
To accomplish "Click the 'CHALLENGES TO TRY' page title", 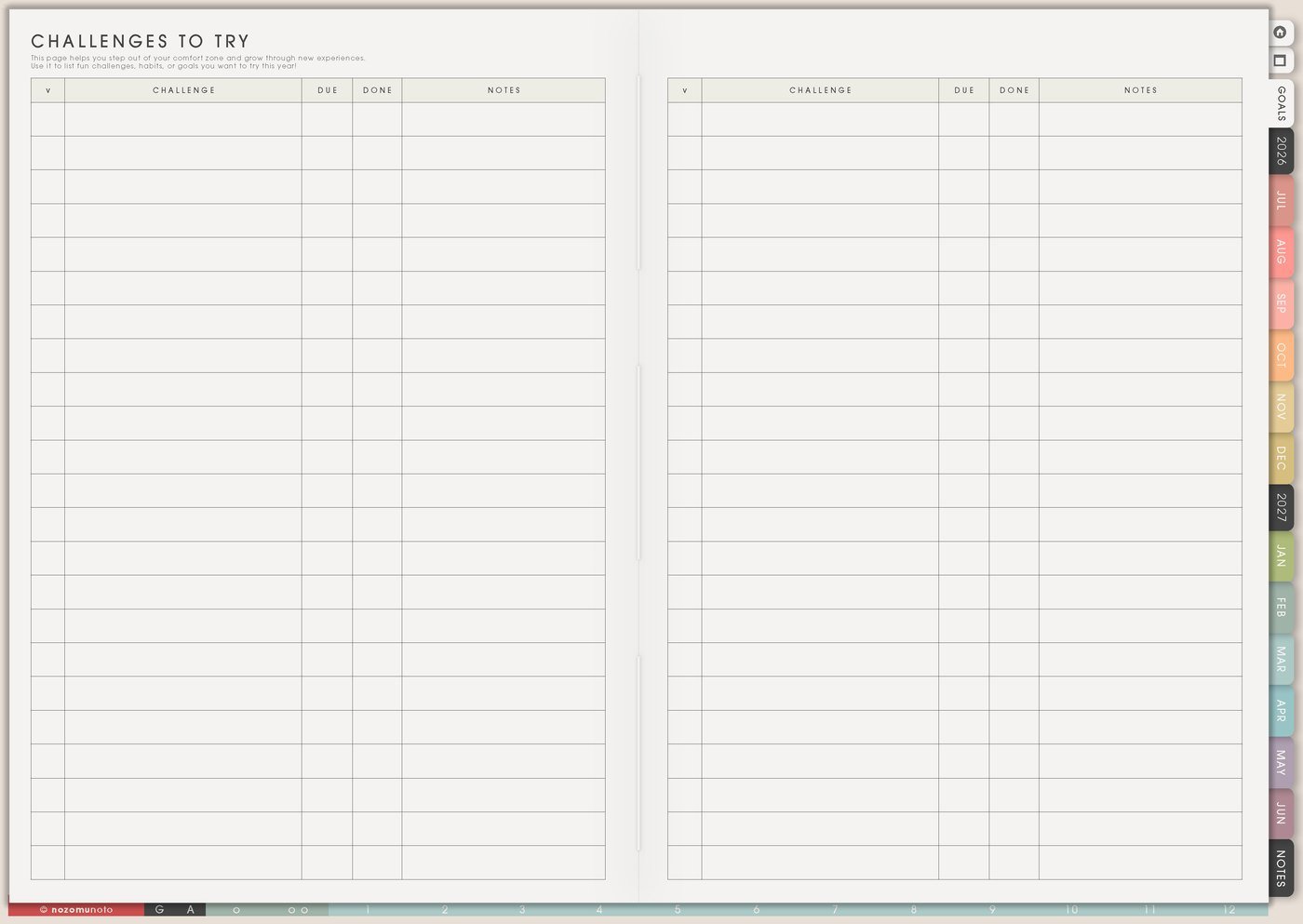I will (x=141, y=41).
